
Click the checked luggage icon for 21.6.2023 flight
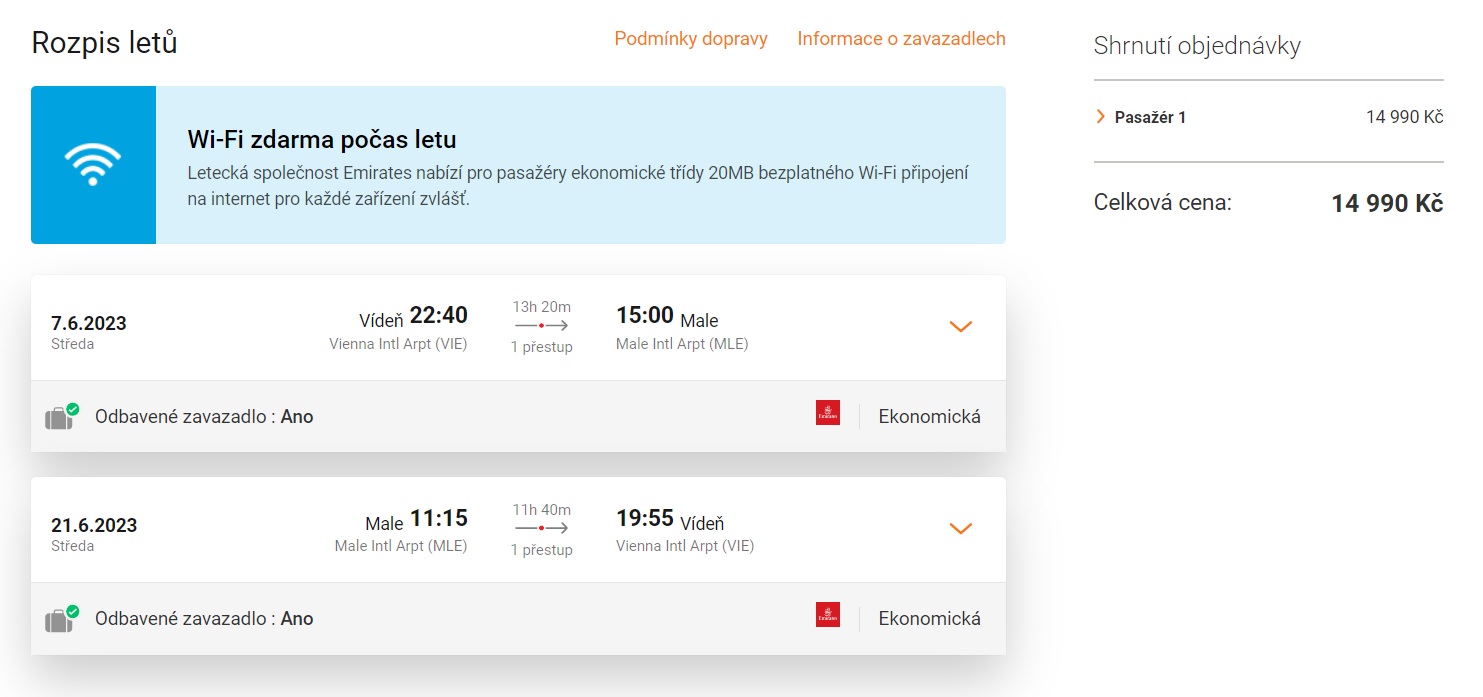click(x=62, y=619)
